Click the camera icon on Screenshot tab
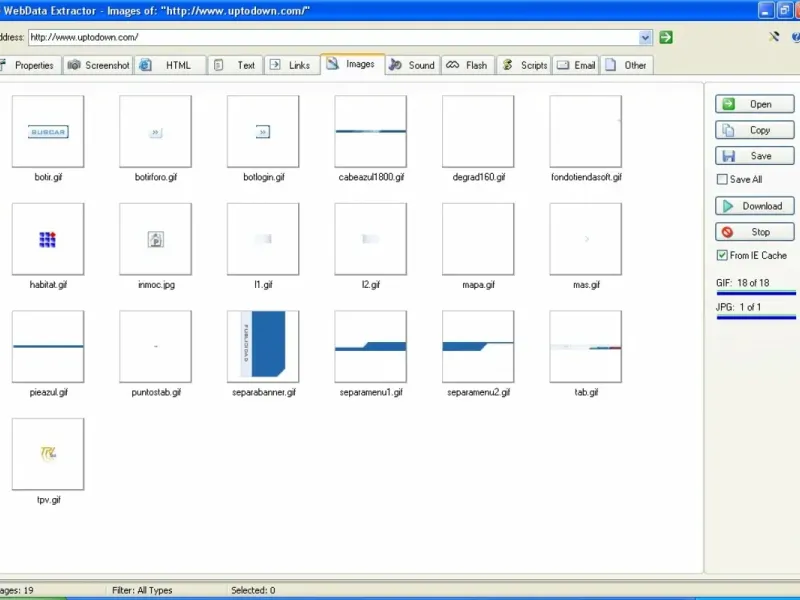The width and height of the screenshot is (800, 600). (74, 65)
